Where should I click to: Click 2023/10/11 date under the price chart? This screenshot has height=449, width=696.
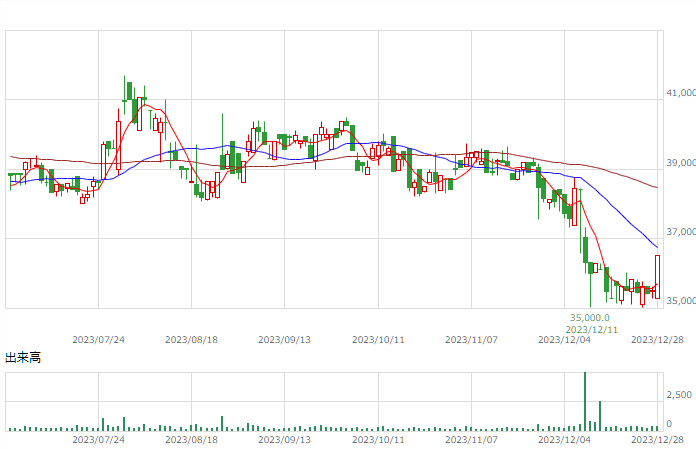(x=378, y=339)
